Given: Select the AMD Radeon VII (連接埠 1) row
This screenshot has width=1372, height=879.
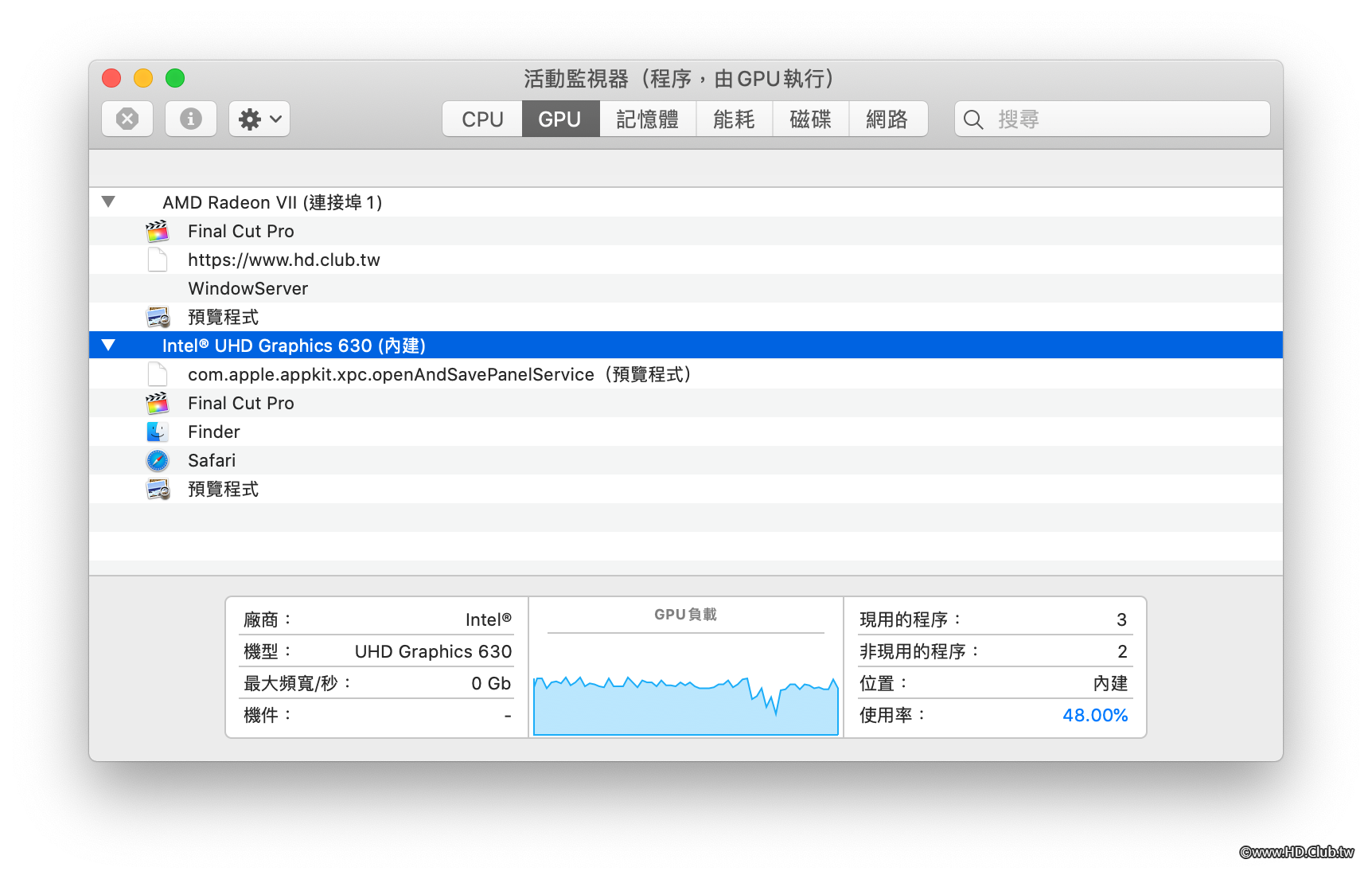Looking at the screenshot, I should [686, 202].
